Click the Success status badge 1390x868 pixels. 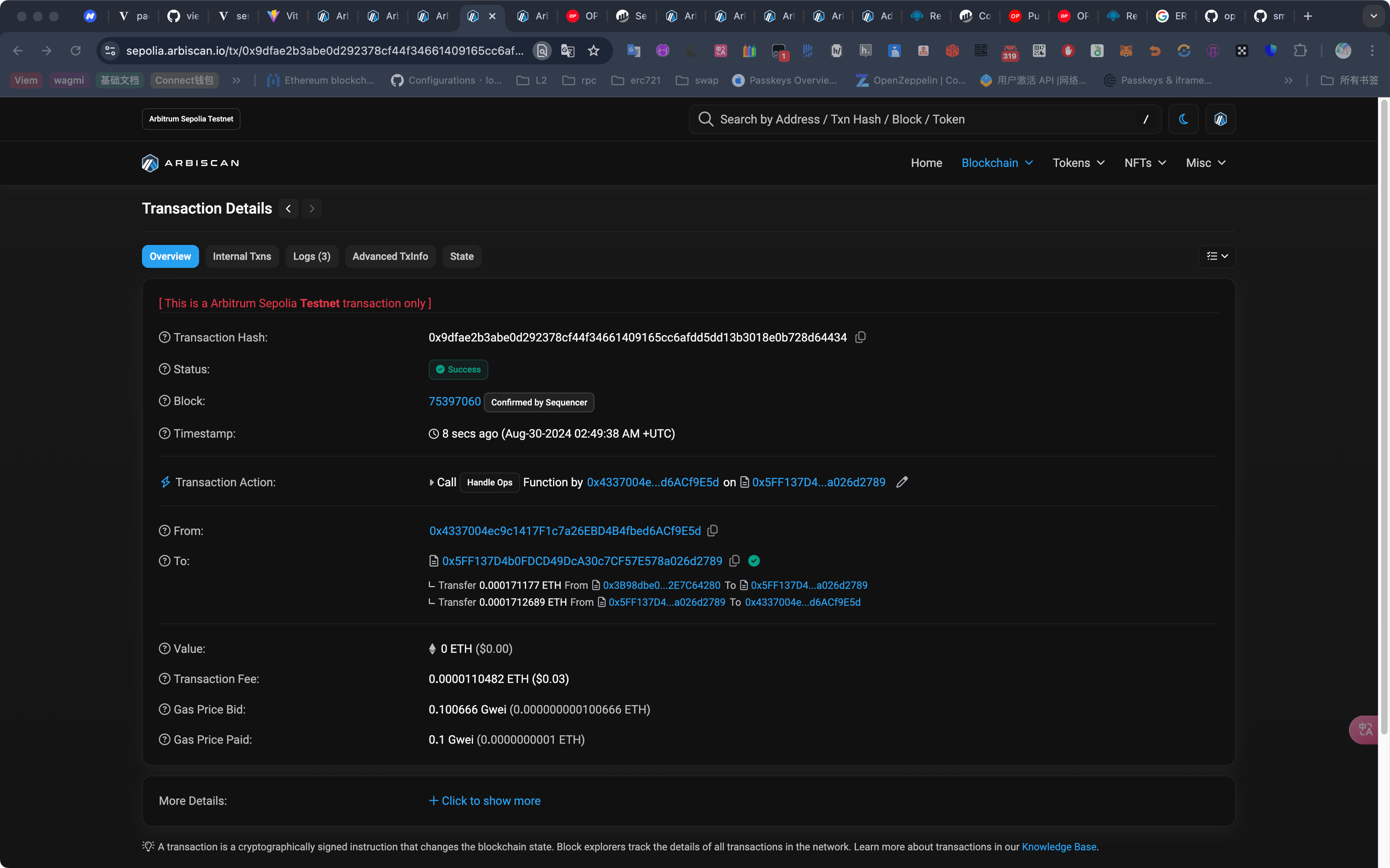pos(458,370)
